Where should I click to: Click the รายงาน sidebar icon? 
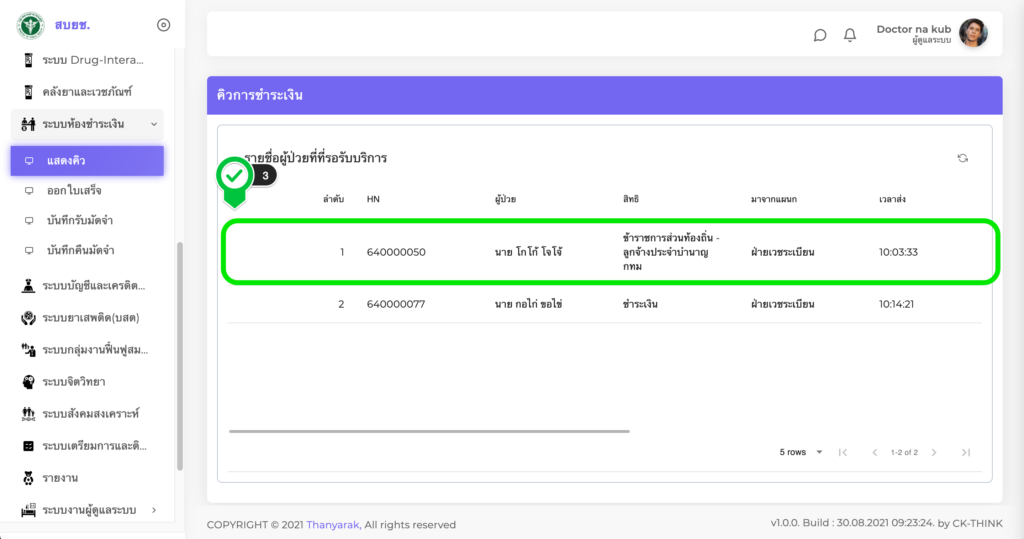(x=29, y=477)
